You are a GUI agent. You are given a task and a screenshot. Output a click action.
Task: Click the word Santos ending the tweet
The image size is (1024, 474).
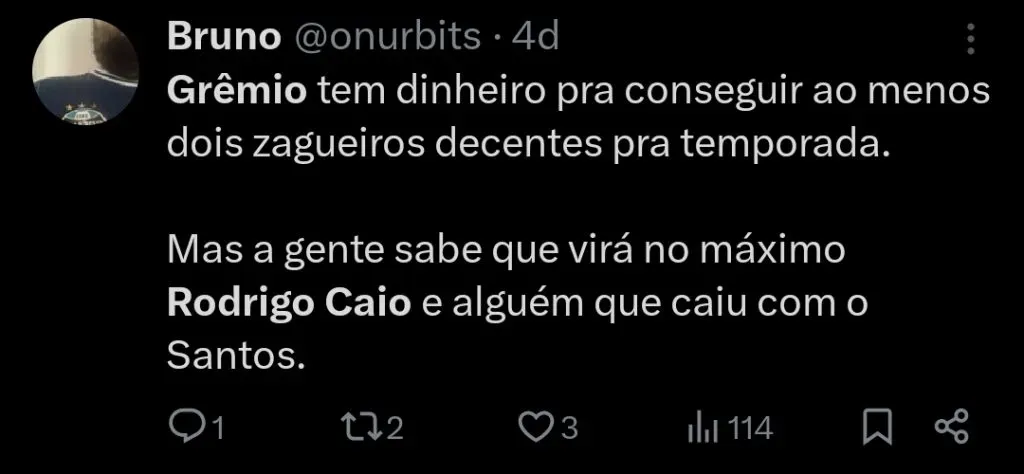236,356
